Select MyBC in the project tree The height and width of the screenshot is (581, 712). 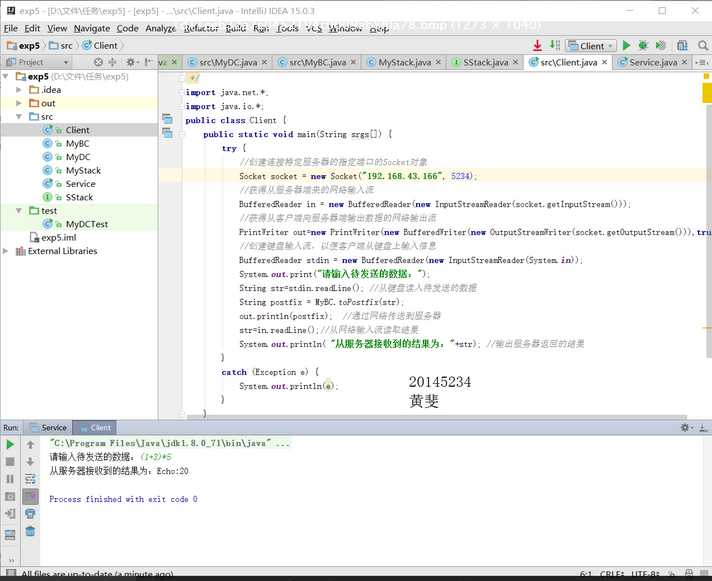pyautogui.click(x=78, y=143)
